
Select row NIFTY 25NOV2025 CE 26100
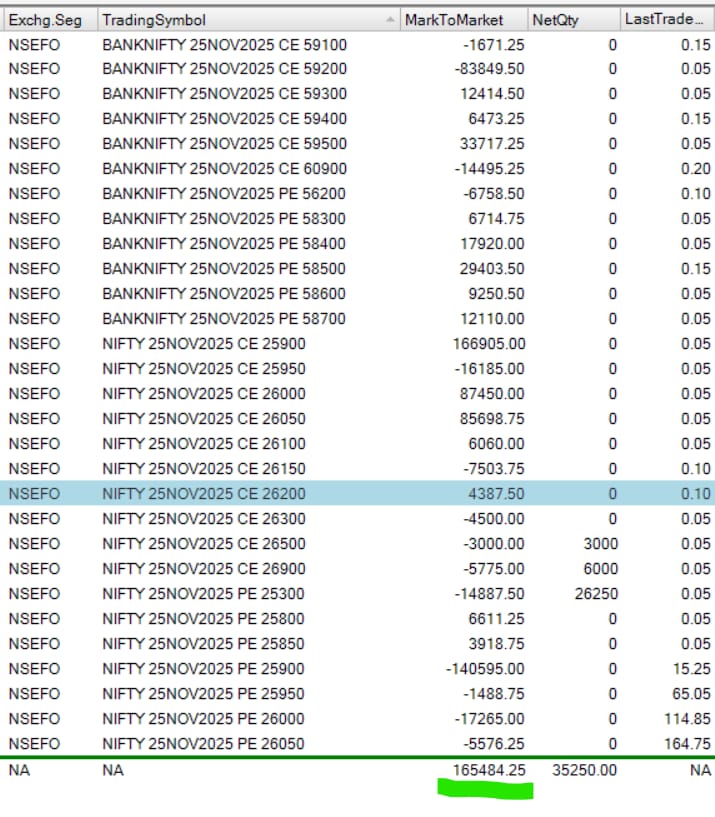pyautogui.click(x=358, y=444)
